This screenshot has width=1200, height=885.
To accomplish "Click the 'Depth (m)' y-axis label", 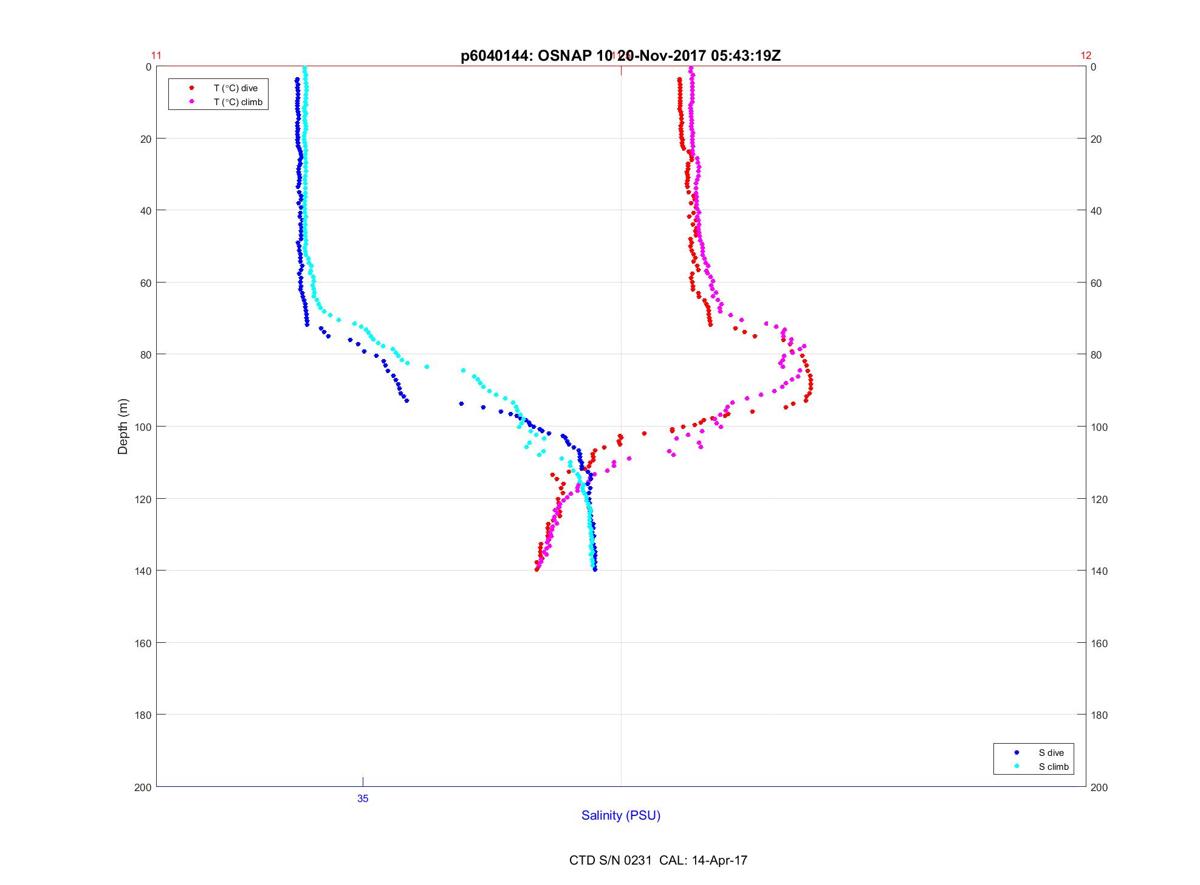I will pos(123,427).
